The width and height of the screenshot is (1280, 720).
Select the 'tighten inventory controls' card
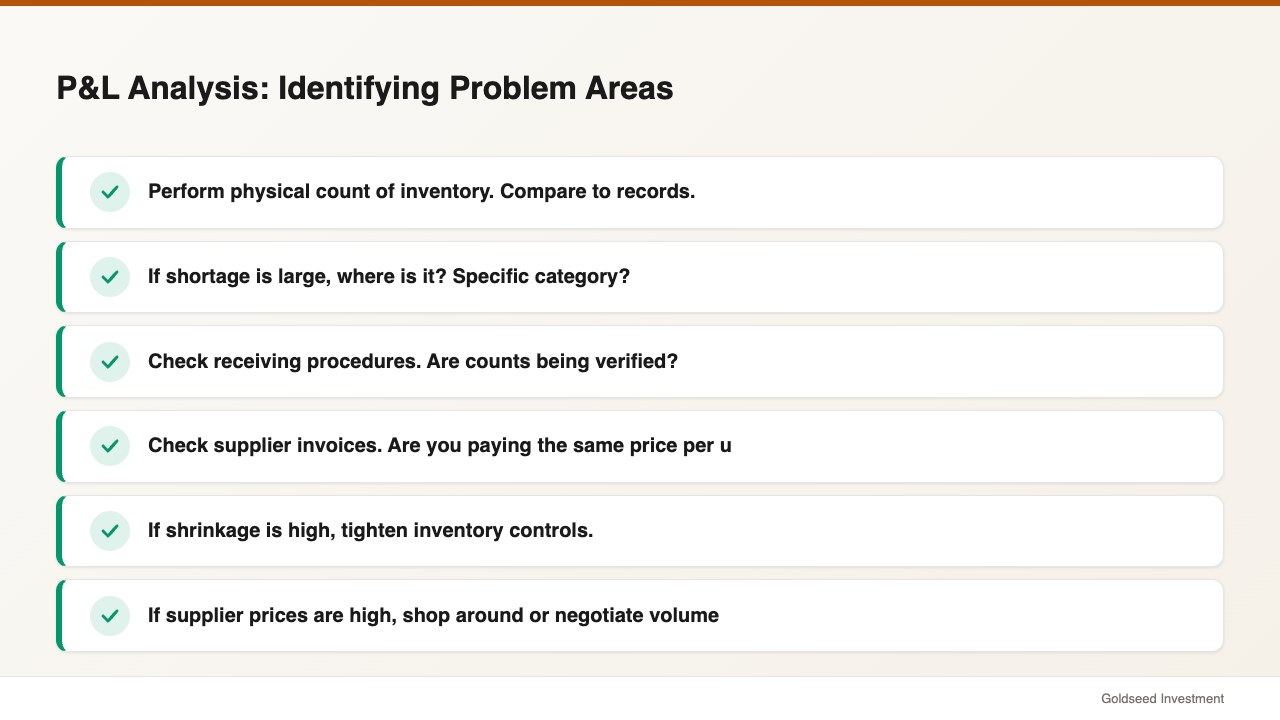(x=640, y=531)
